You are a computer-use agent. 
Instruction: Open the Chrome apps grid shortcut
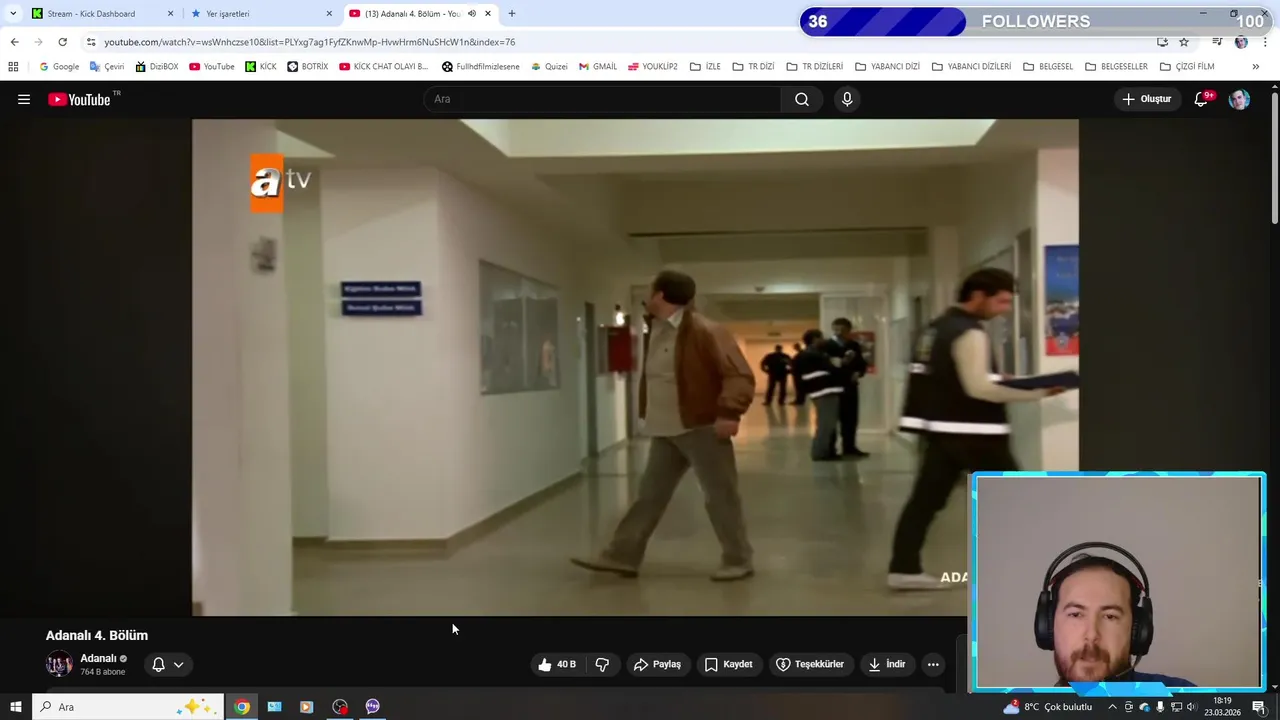pyautogui.click(x=13, y=67)
